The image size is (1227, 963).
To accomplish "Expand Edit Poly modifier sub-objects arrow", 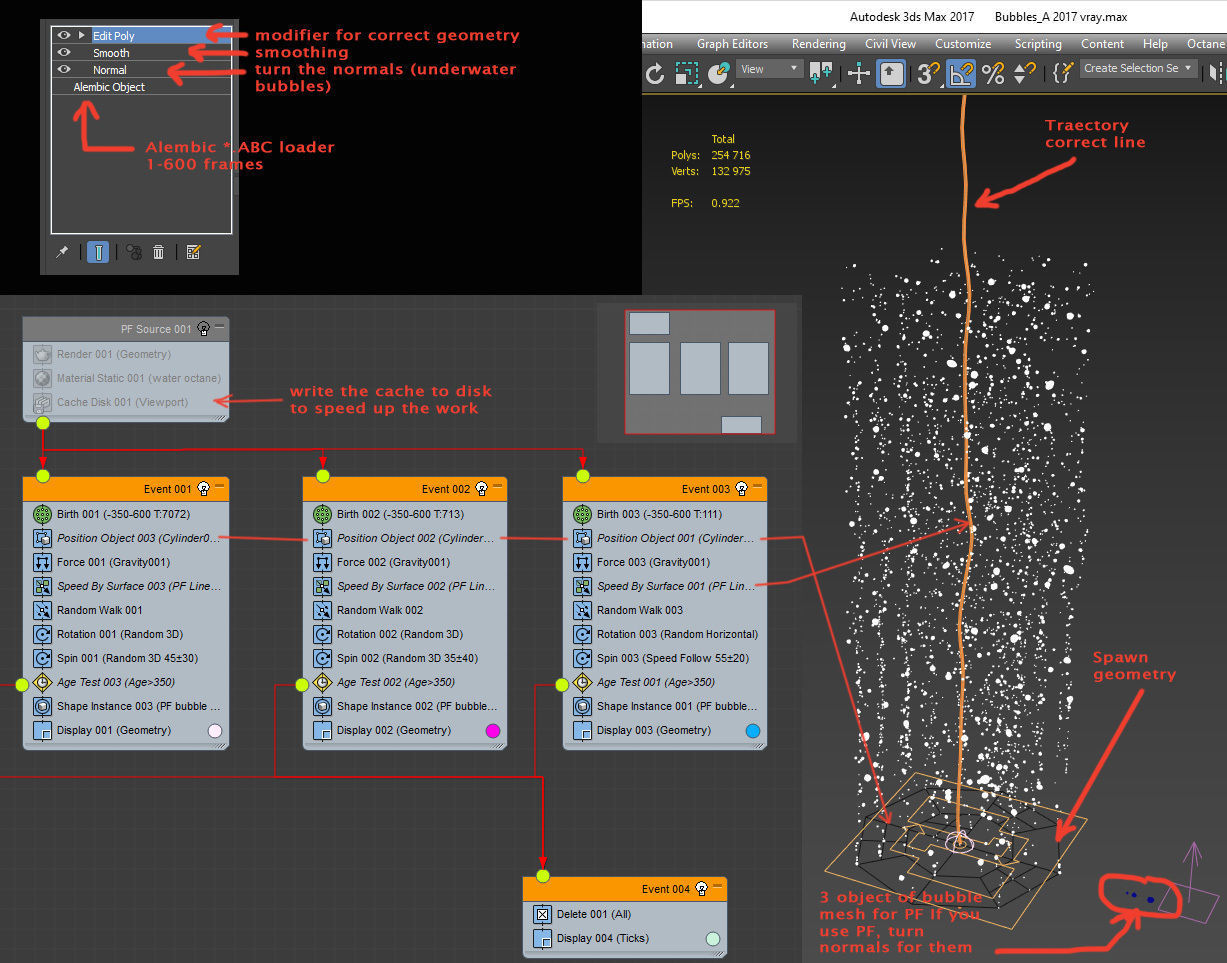I will (x=82, y=35).
